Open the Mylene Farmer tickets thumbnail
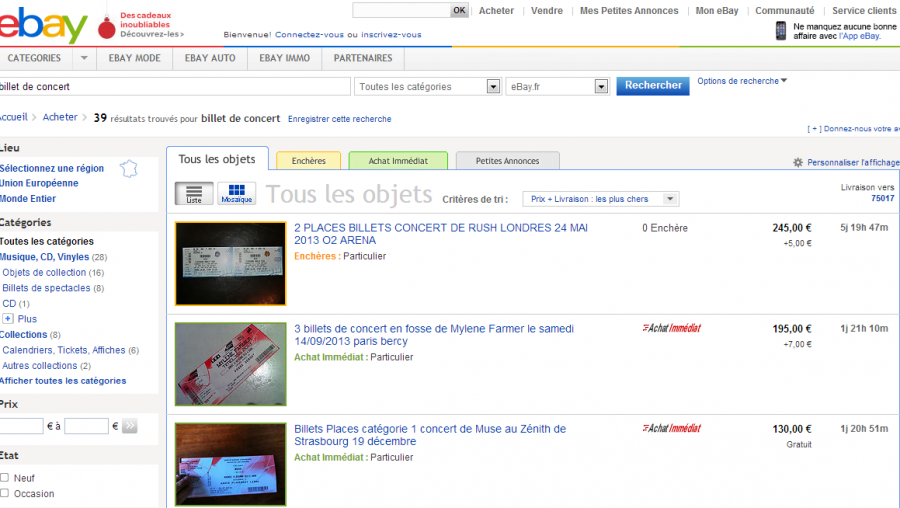Screen dimensions: 900x508 [x=231, y=364]
